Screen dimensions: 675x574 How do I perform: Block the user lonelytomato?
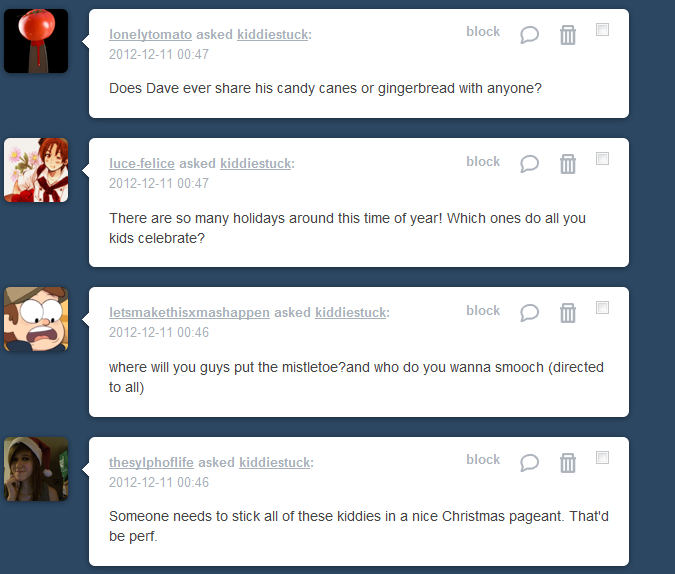coord(483,31)
